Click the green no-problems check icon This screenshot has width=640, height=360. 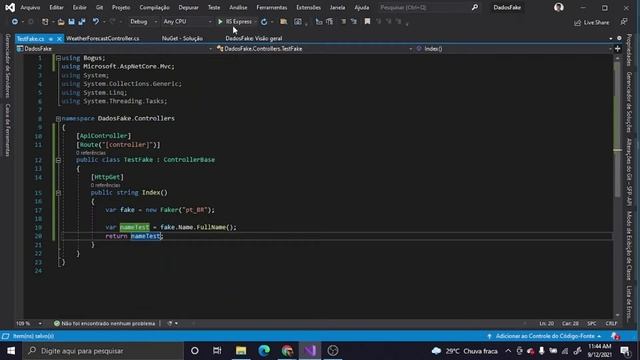(x=57, y=323)
